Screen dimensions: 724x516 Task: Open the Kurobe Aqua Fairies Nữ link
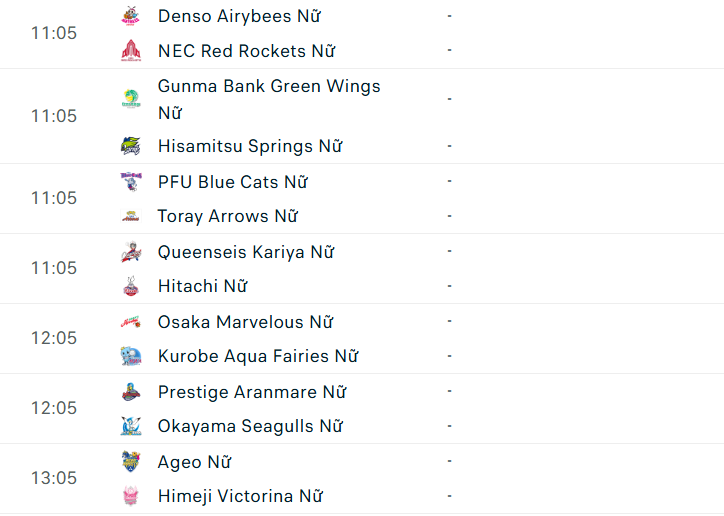258,356
